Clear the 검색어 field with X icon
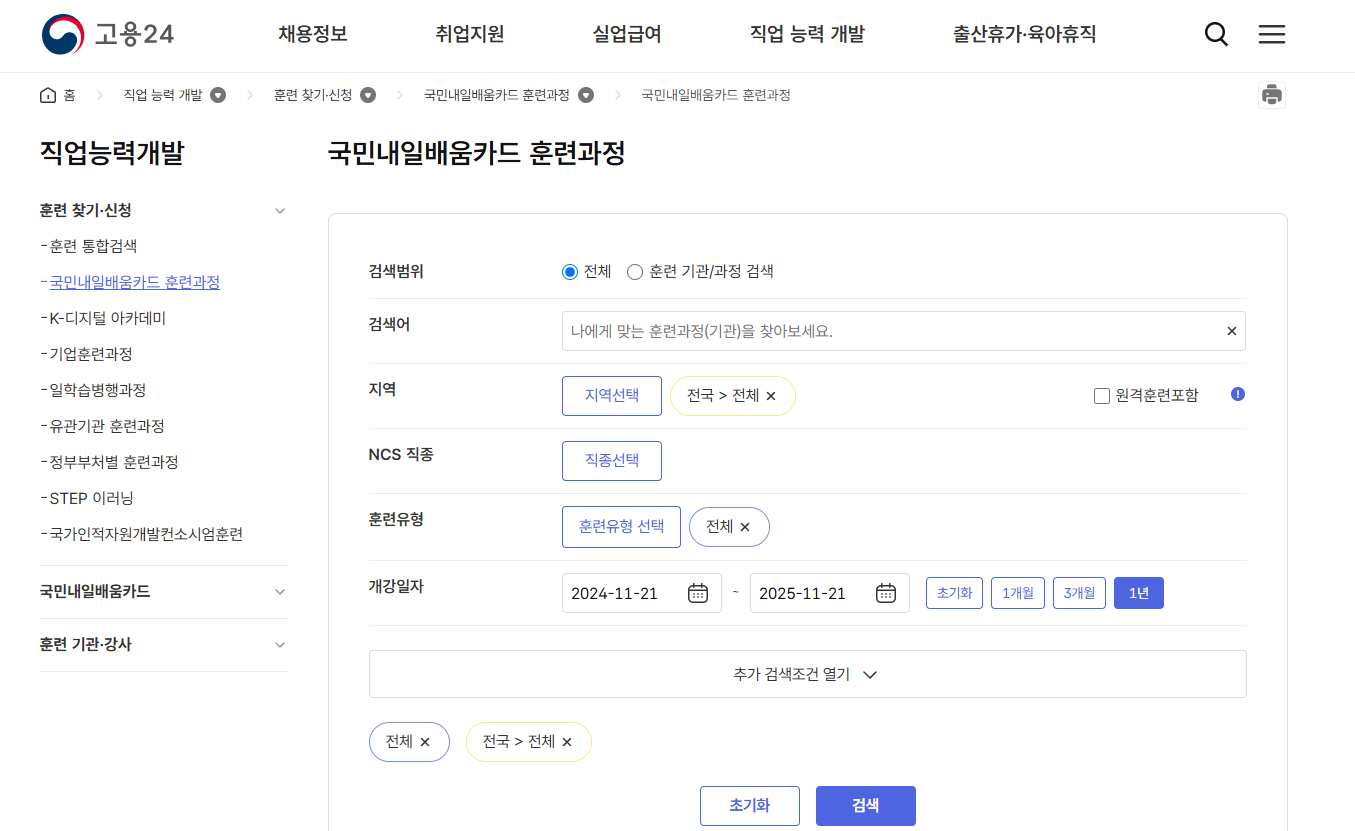 [1232, 331]
